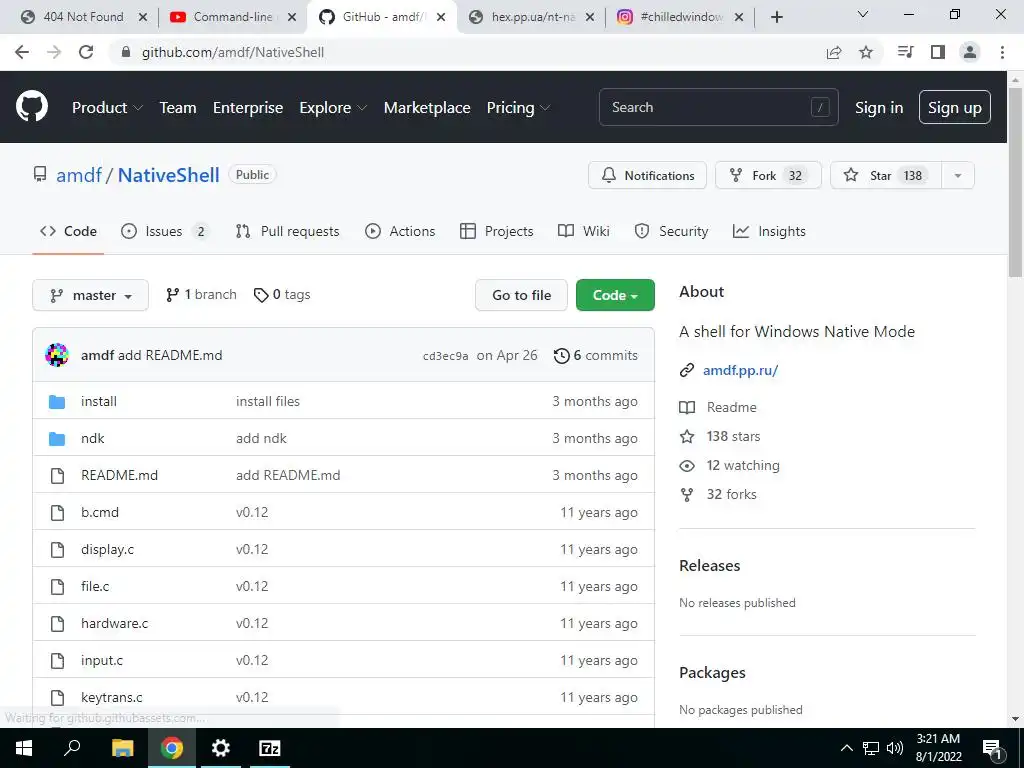Star the repository with Star button
The height and width of the screenshot is (768, 1024).
click(x=886, y=176)
